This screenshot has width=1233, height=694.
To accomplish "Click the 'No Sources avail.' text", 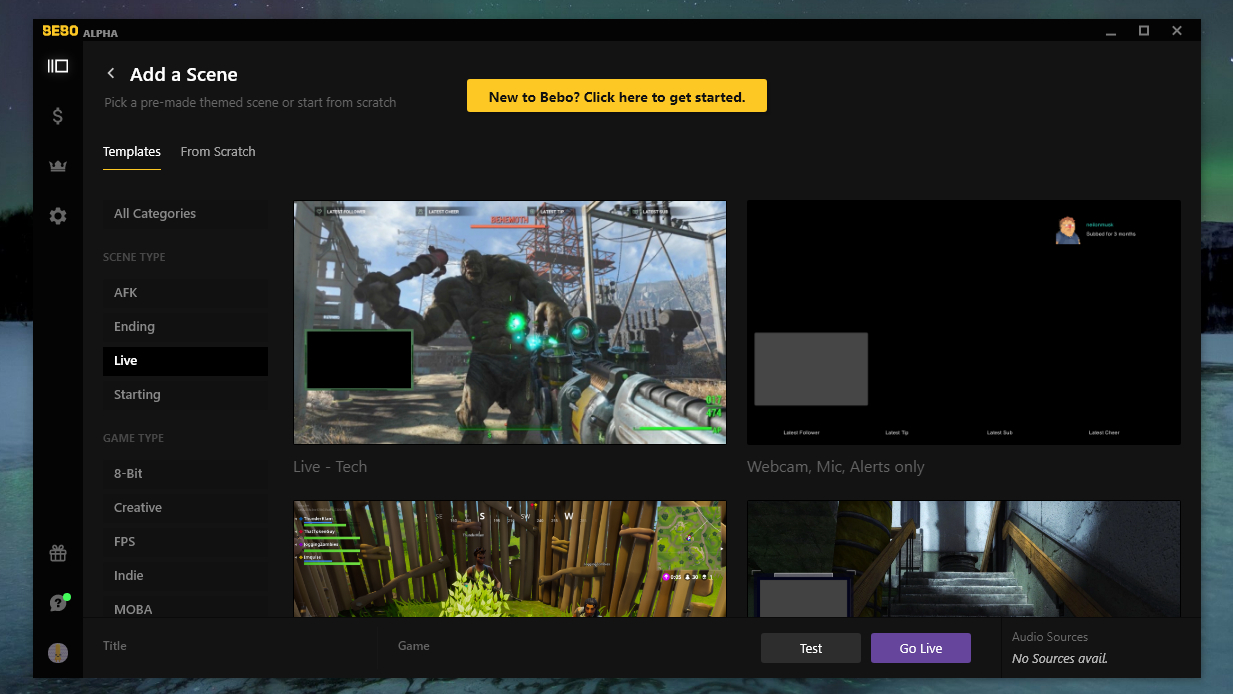I will coord(1060,659).
